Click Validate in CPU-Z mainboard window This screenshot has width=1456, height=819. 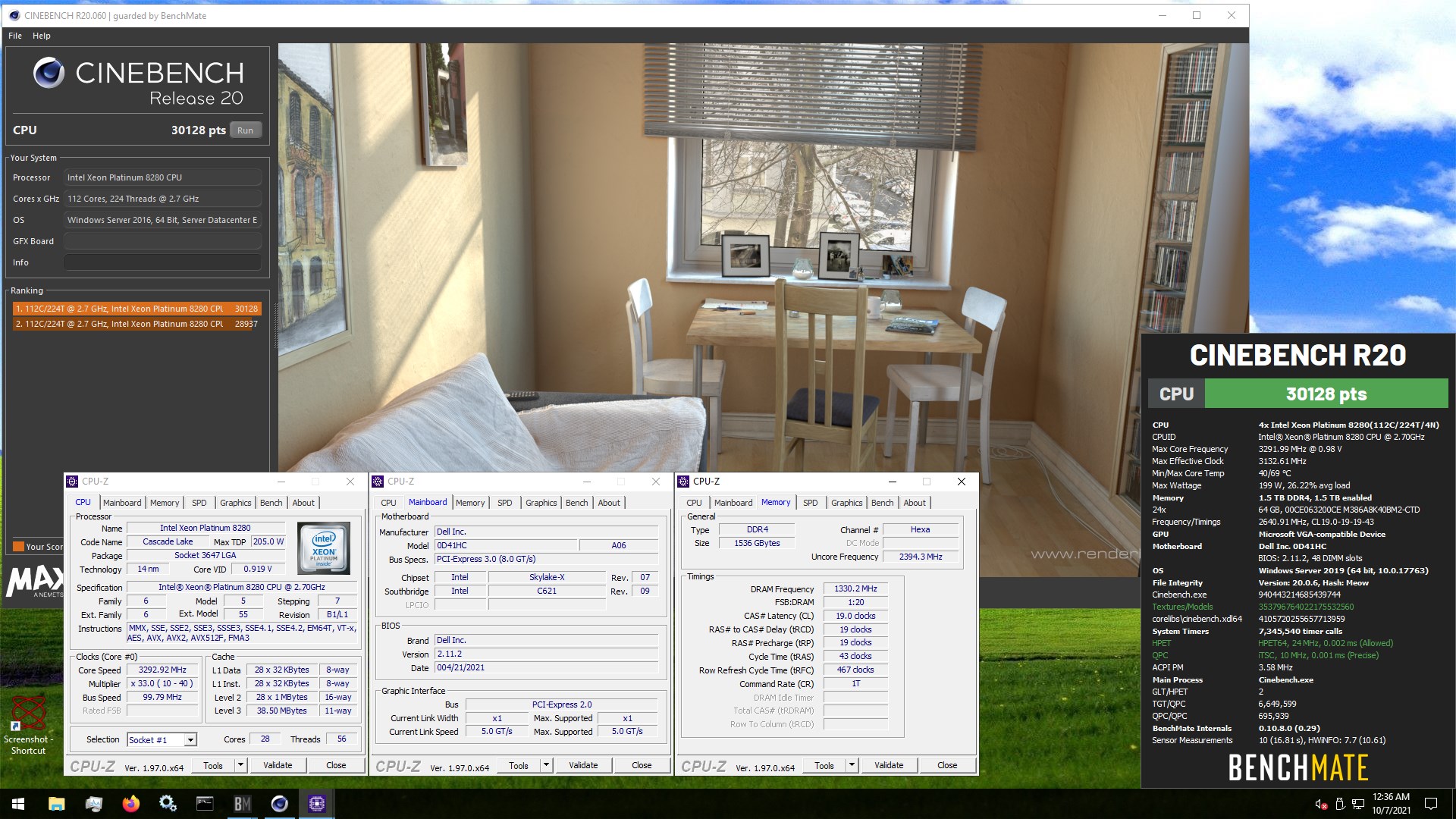[x=583, y=765]
